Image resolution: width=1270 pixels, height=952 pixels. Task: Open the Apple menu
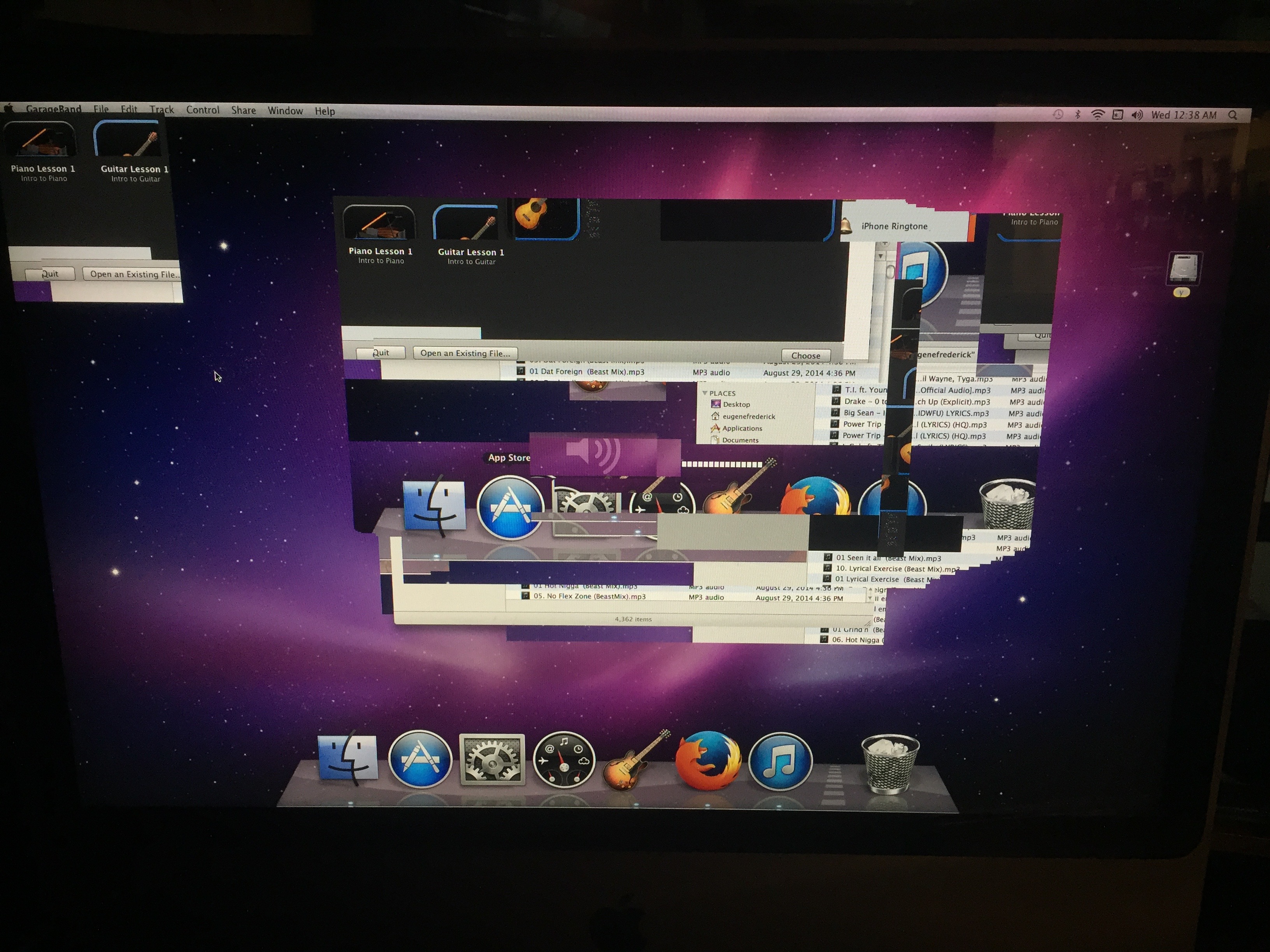pos(9,108)
